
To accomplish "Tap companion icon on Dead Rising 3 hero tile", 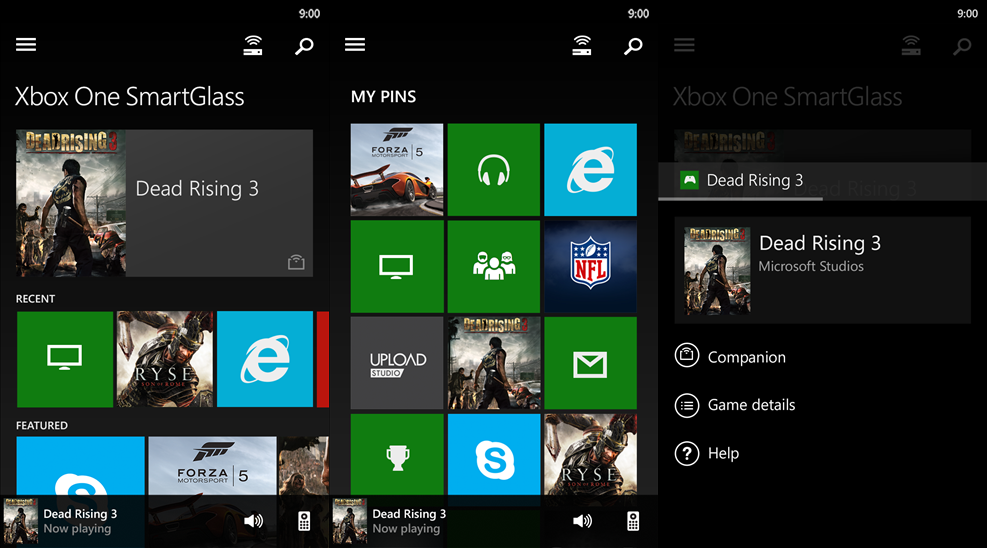I will click(296, 262).
